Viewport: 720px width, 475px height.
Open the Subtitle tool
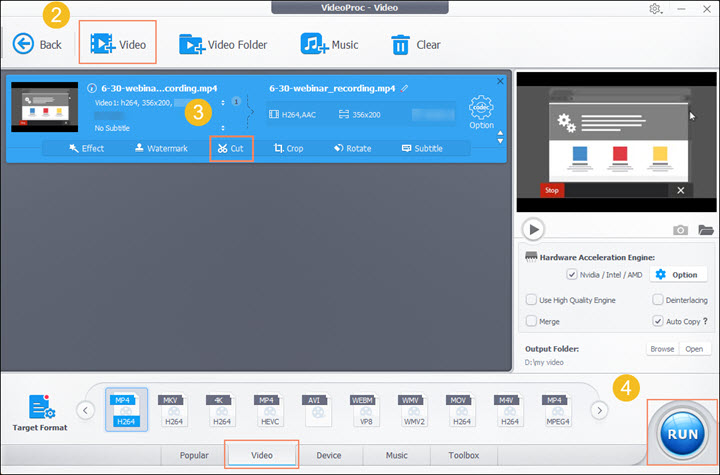click(422, 148)
